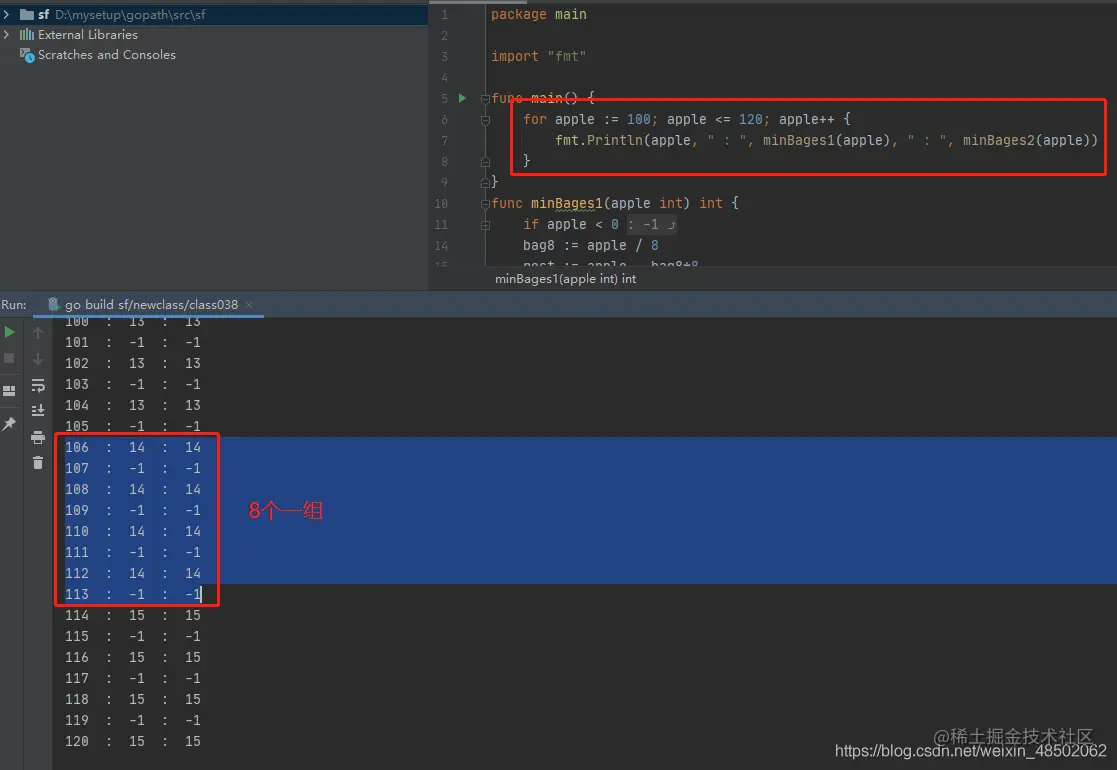Close the go build sf/newclass/class038 tab
The height and width of the screenshot is (770, 1117).
pyautogui.click(x=249, y=304)
